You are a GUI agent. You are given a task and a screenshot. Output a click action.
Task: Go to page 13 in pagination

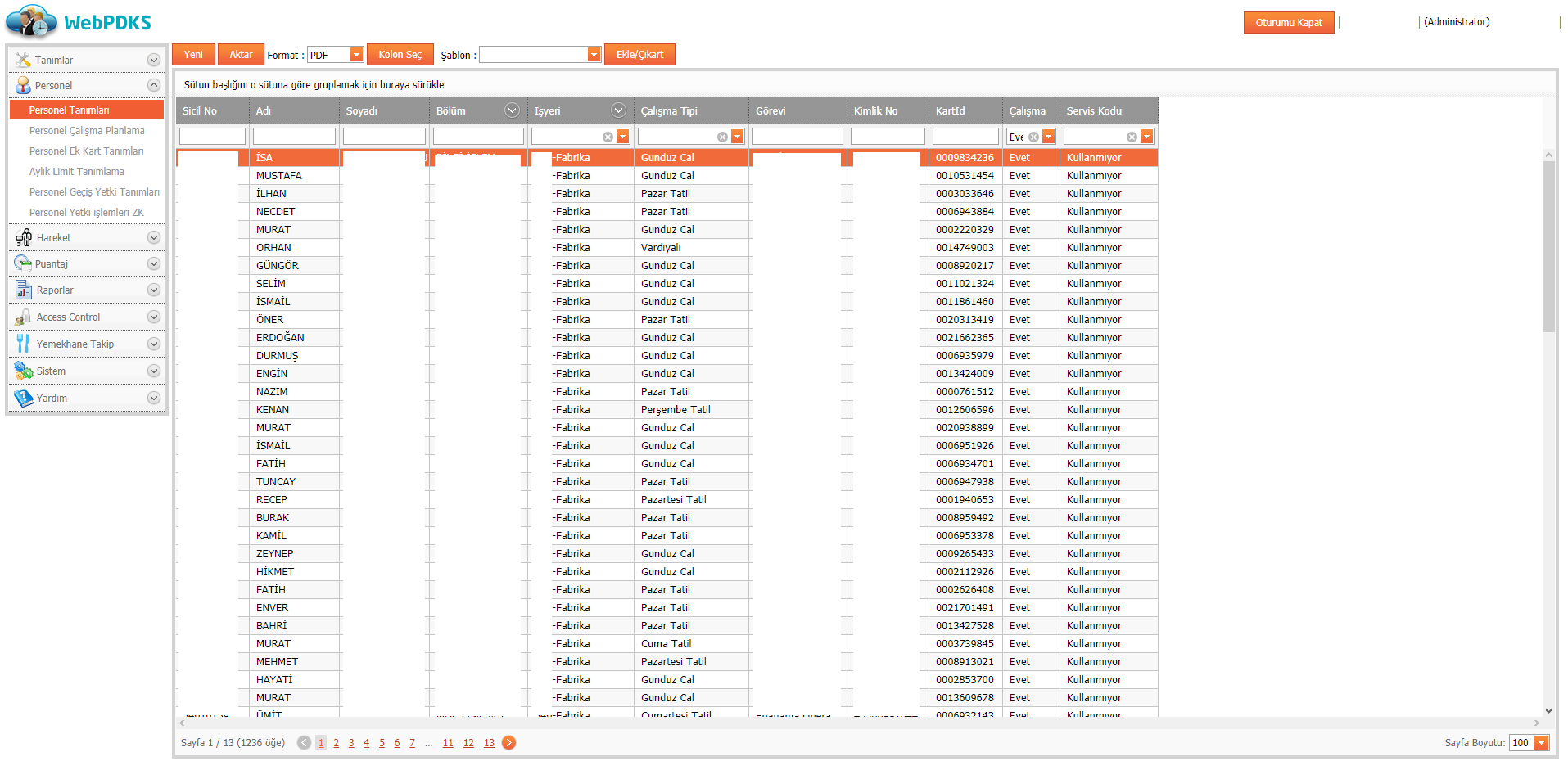tap(489, 743)
